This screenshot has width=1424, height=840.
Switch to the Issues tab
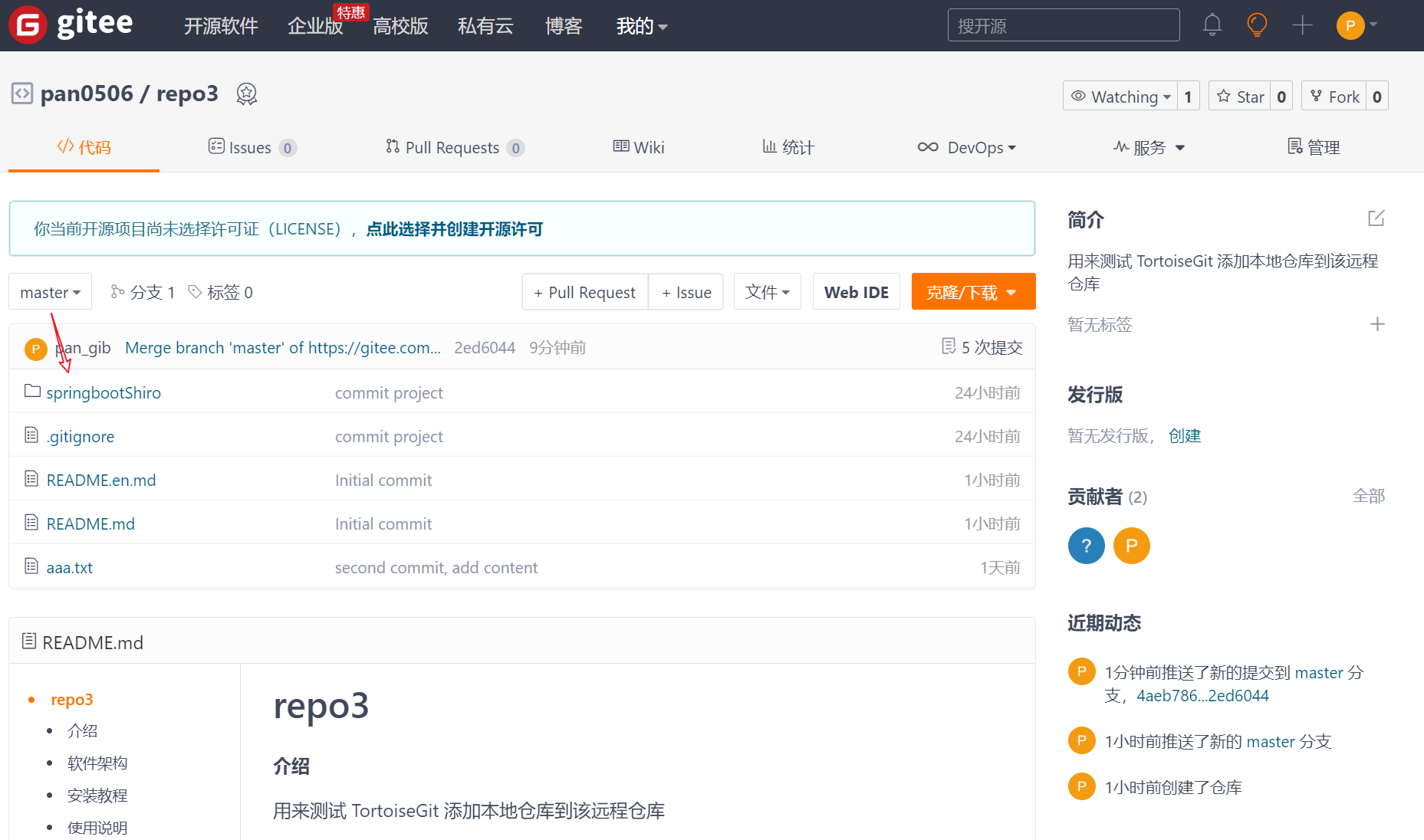251,147
